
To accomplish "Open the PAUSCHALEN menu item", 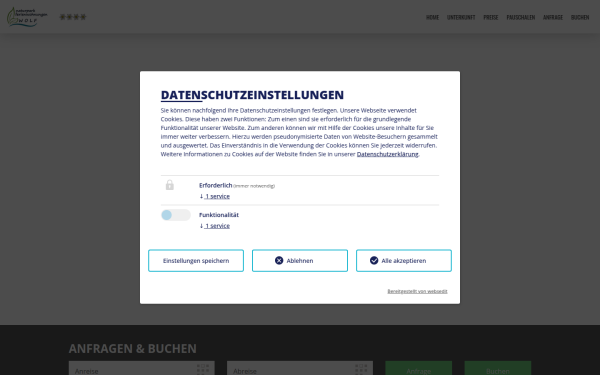I will (521, 17).
